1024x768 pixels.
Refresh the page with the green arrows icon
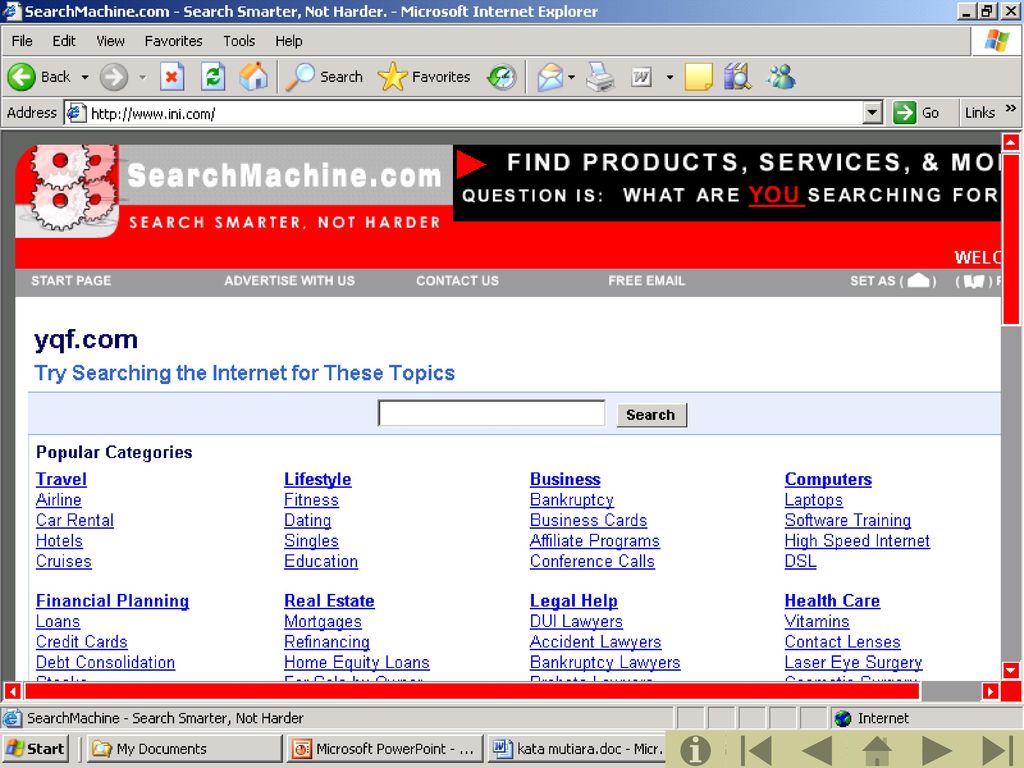point(213,77)
